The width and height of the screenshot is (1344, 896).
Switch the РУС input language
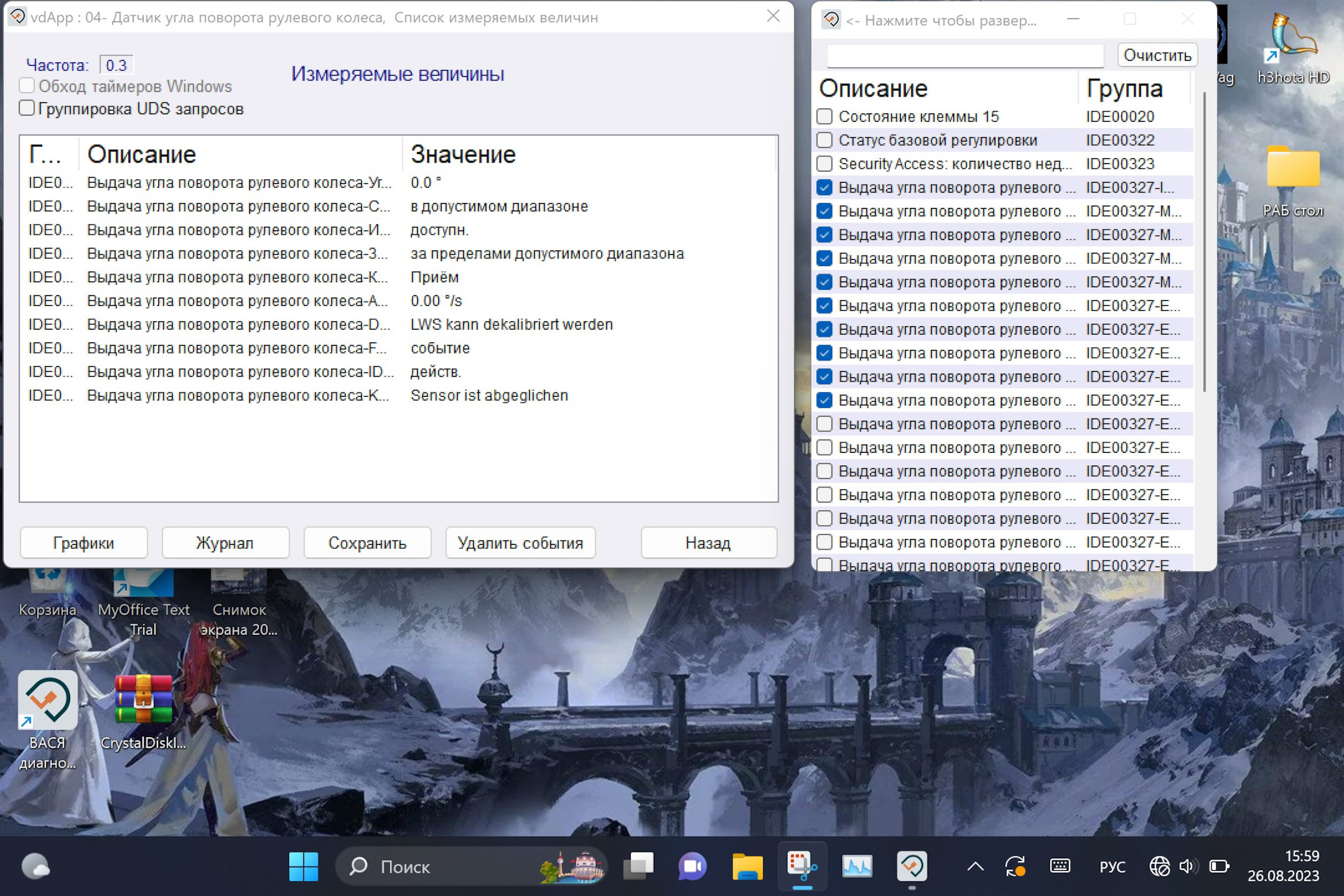coord(1112,867)
